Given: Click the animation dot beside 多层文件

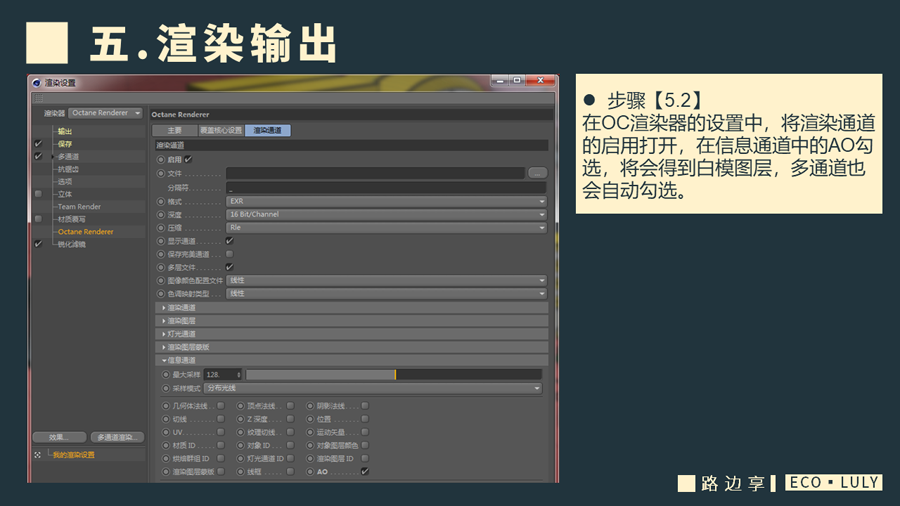Looking at the screenshot, I should [x=161, y=267].
